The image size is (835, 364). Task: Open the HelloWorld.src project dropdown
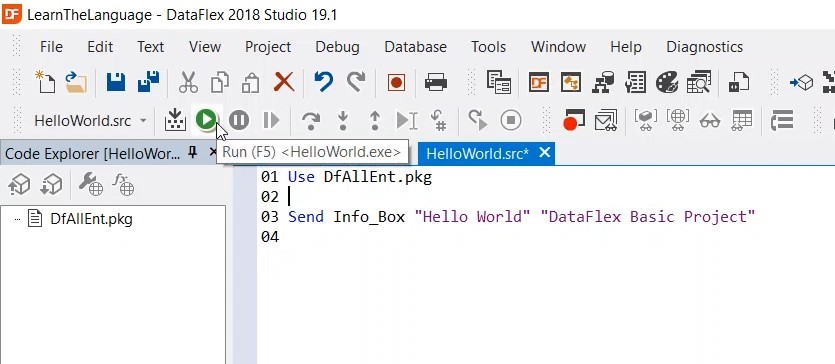click(89, 121)
